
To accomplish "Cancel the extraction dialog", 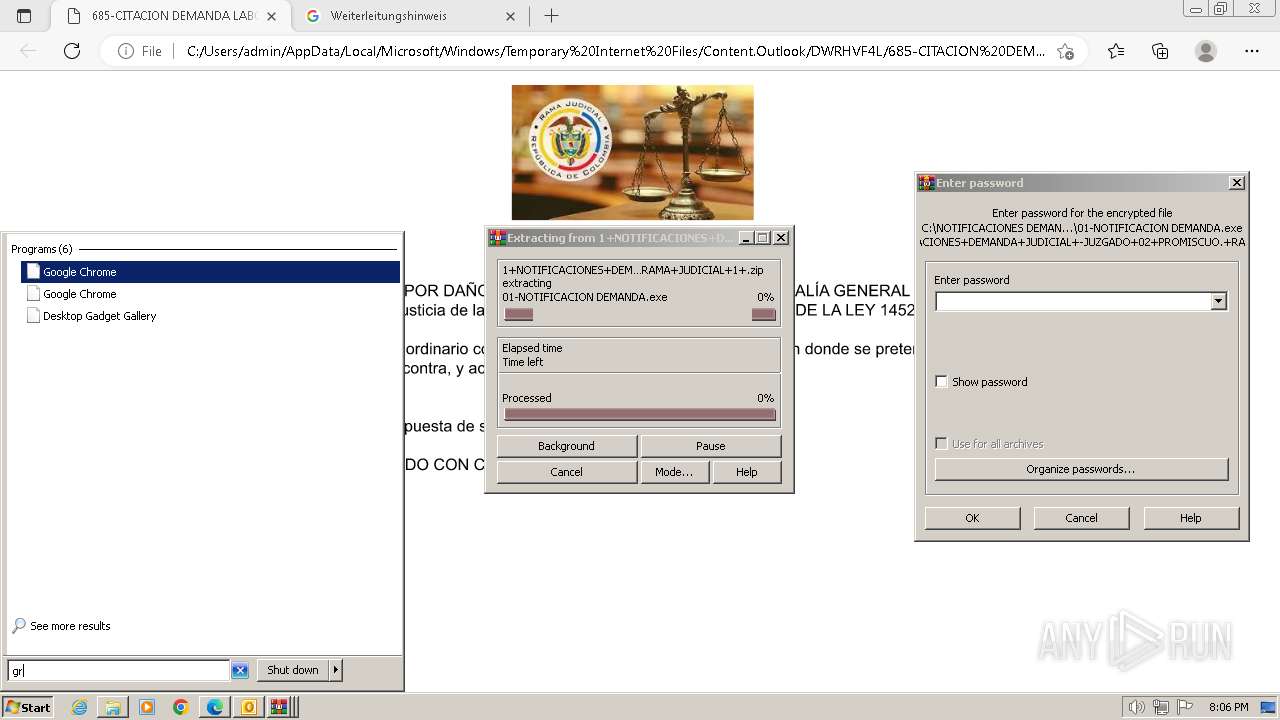I will pos(566,472).
